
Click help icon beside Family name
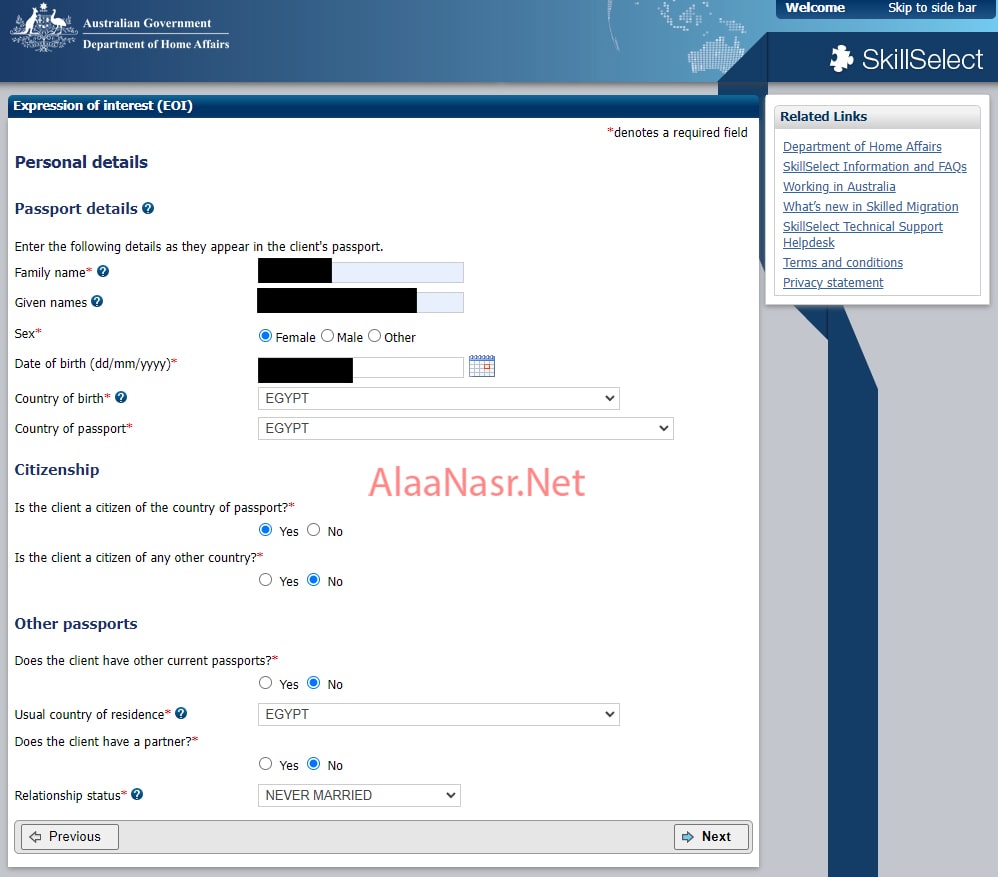pos(103,272)
